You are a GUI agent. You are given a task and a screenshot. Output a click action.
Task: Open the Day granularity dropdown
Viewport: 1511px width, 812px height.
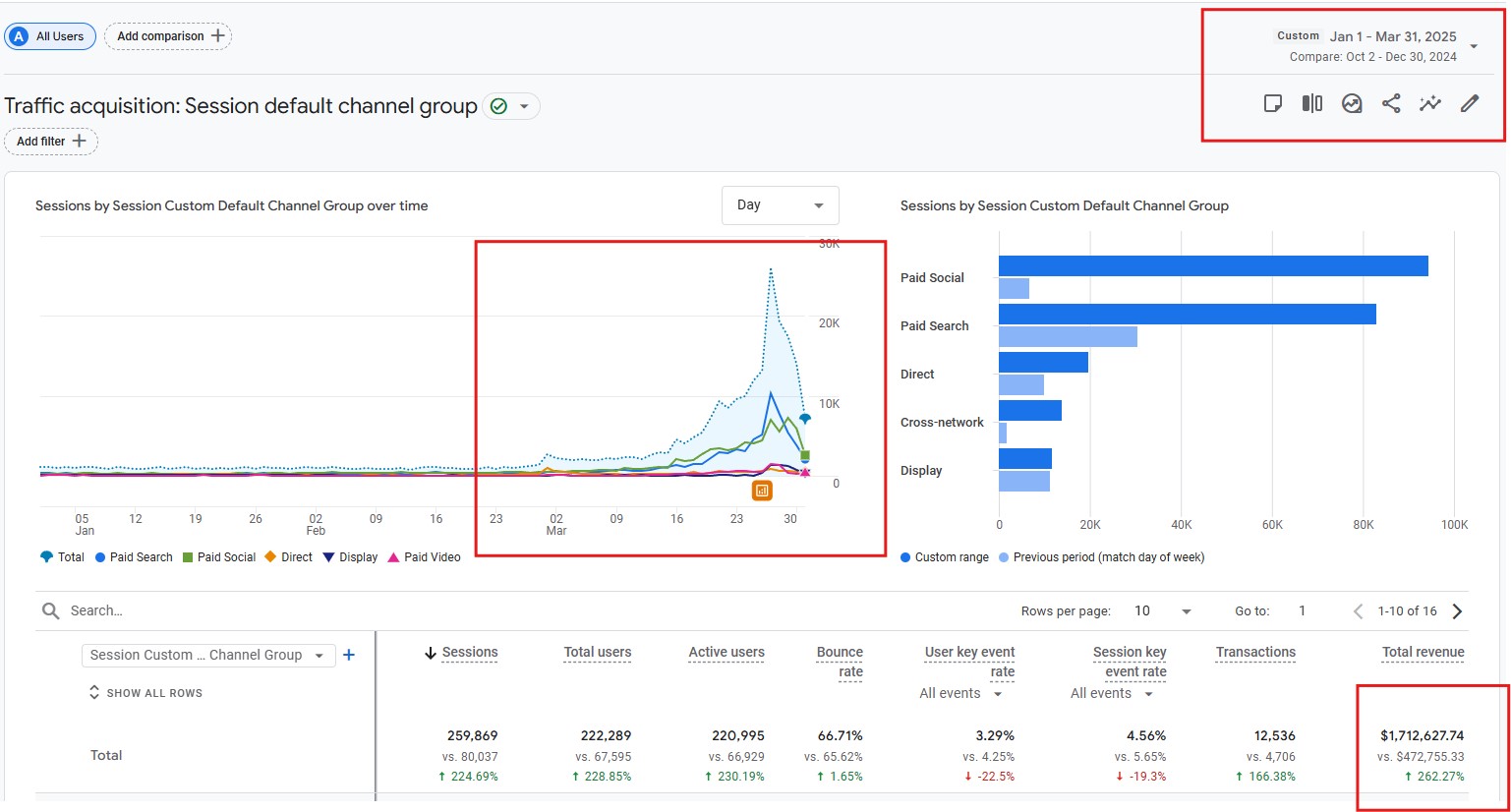(781, 205)
